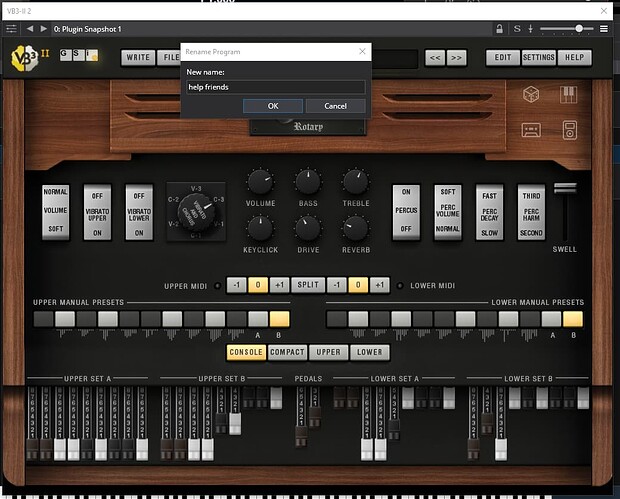The image size is (620, 499).
Task: Switch to COMPACT view tab
Action: [x=287, y=352]
